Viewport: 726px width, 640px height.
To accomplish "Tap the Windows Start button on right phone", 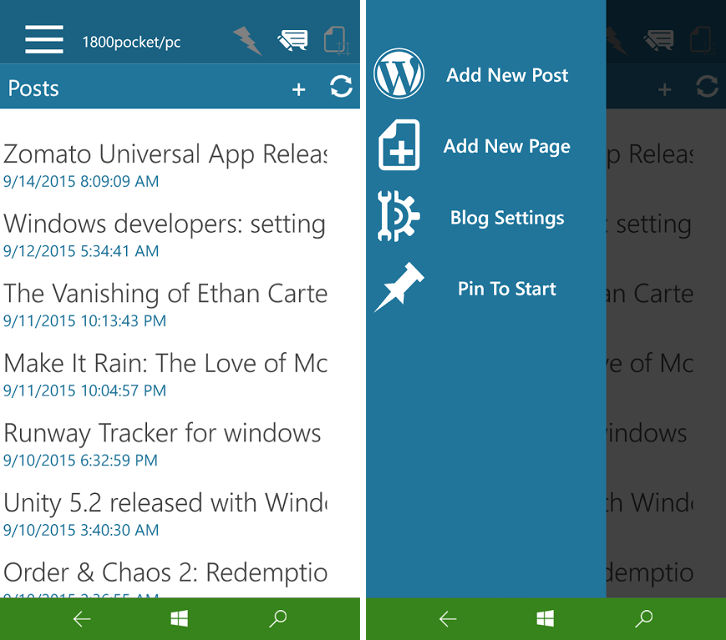I will coord(545,619).
